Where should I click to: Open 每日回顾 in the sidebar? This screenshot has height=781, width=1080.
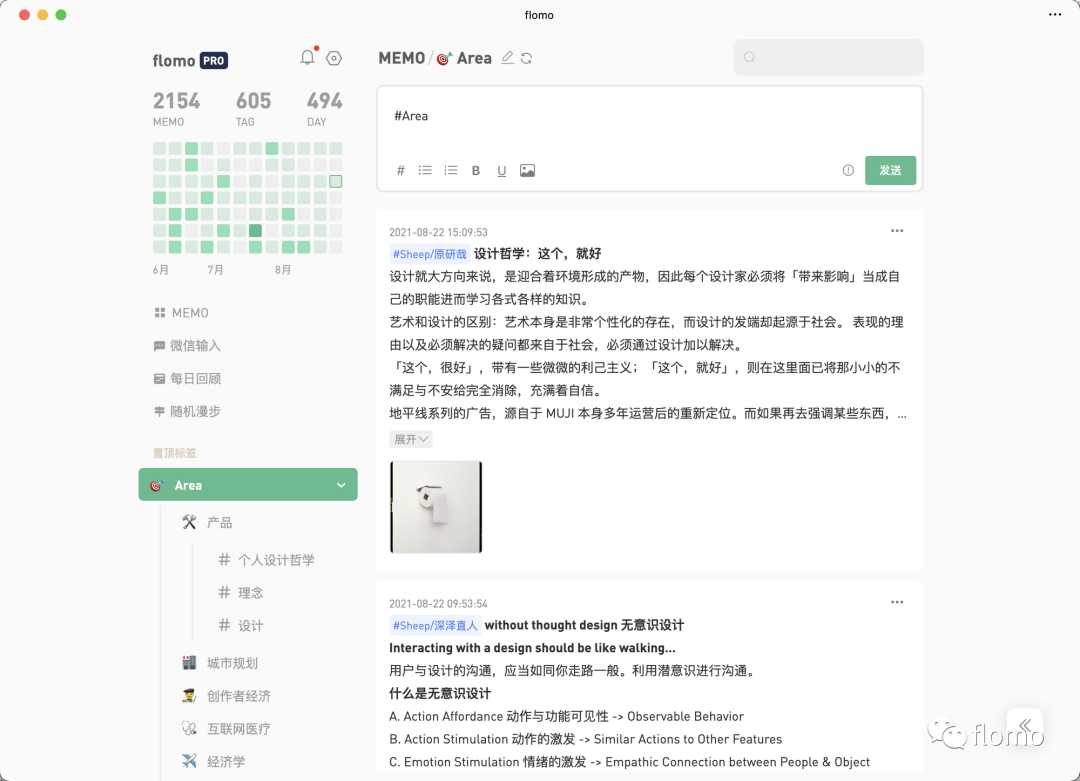187,379
